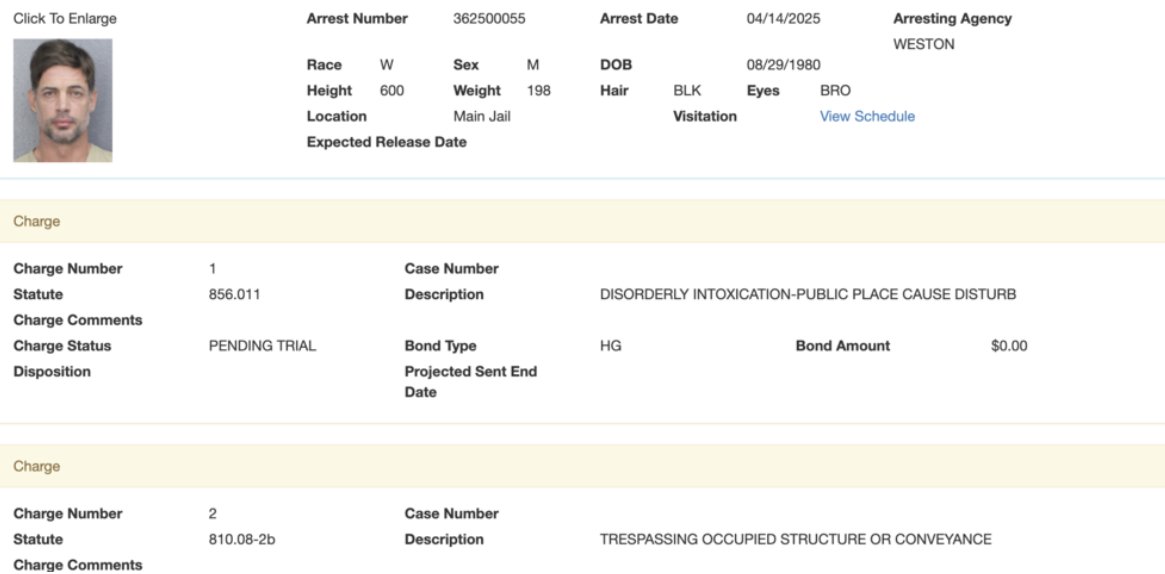Click statute number 810.08-2b
Viewport: 1165px width, 574px height.
242,539
